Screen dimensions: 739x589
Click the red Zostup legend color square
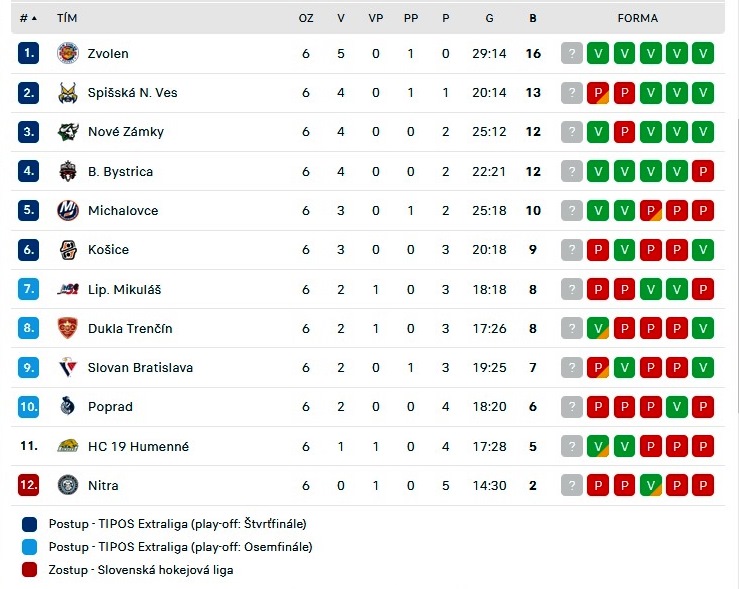[29, 570]
